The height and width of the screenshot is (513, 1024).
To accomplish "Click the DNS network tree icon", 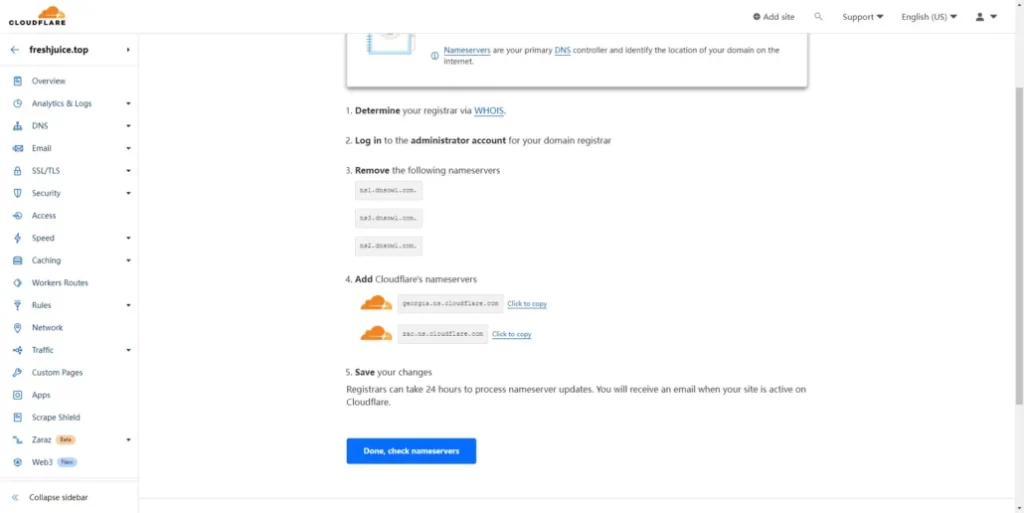I will (18, 126).
